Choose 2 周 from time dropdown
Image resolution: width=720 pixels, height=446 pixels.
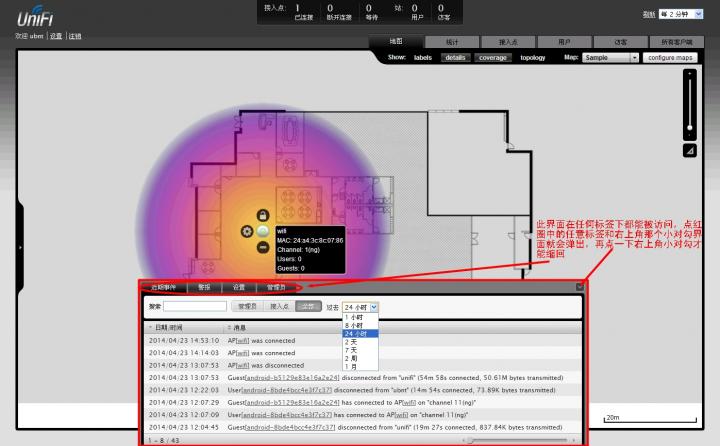[360, 358]
